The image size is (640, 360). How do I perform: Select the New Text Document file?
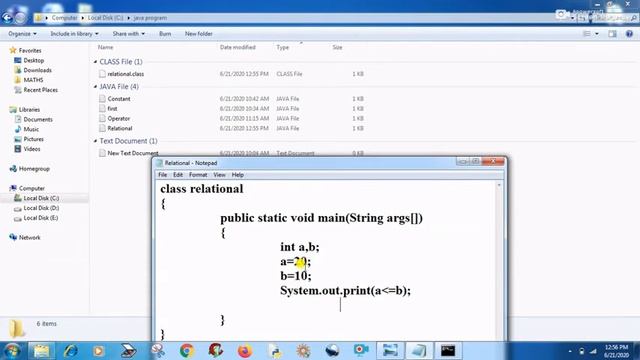[133, 153]
